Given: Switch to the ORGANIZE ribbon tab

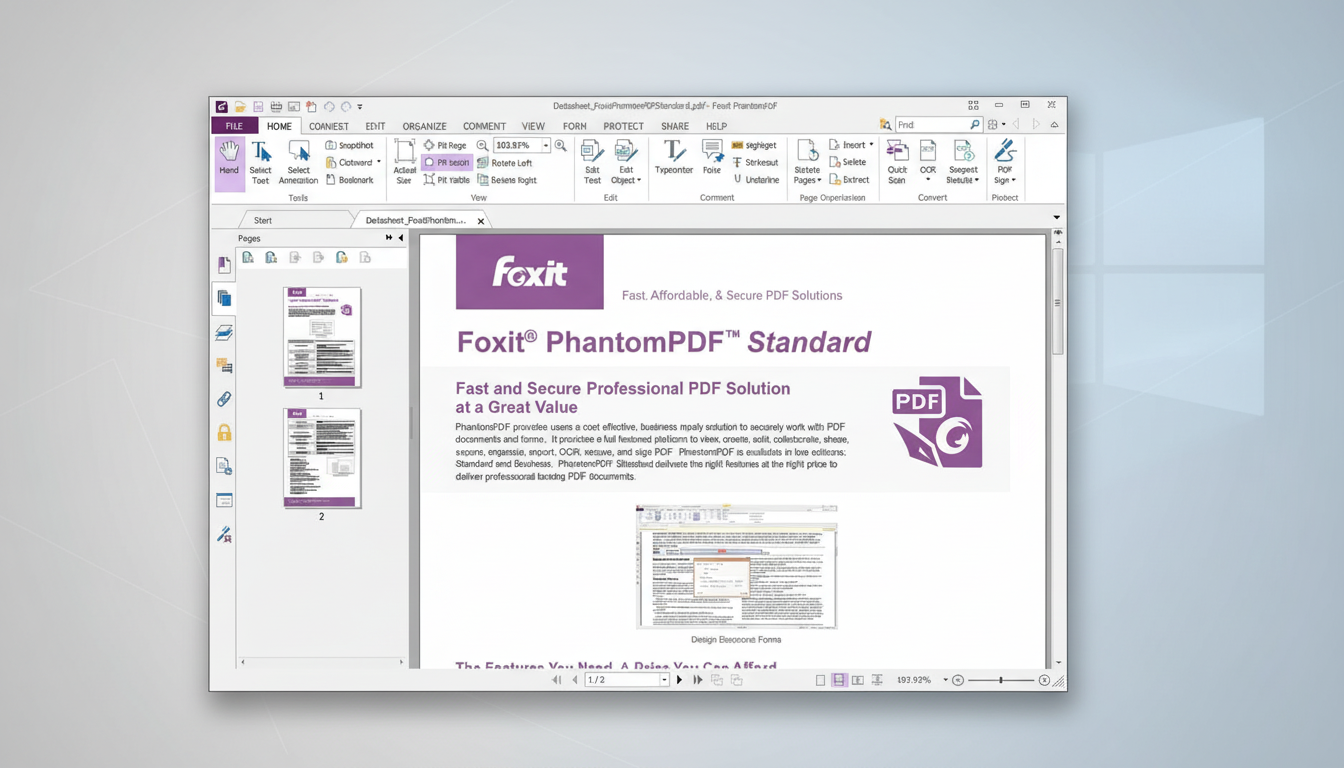Looking at the screenshot, I should 424,126.
